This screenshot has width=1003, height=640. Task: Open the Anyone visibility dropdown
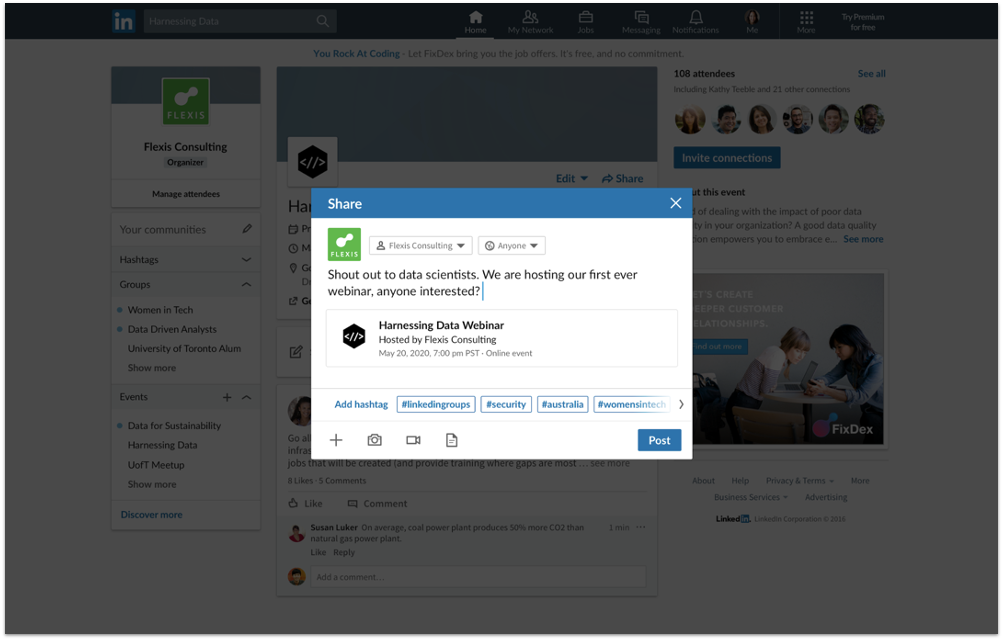511,245
